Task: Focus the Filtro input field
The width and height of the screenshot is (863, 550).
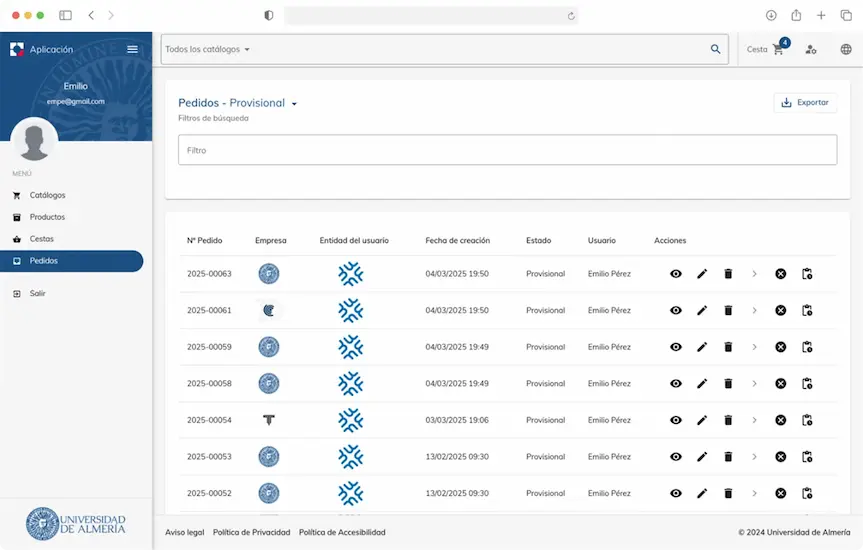Action: tap(507, 150)
